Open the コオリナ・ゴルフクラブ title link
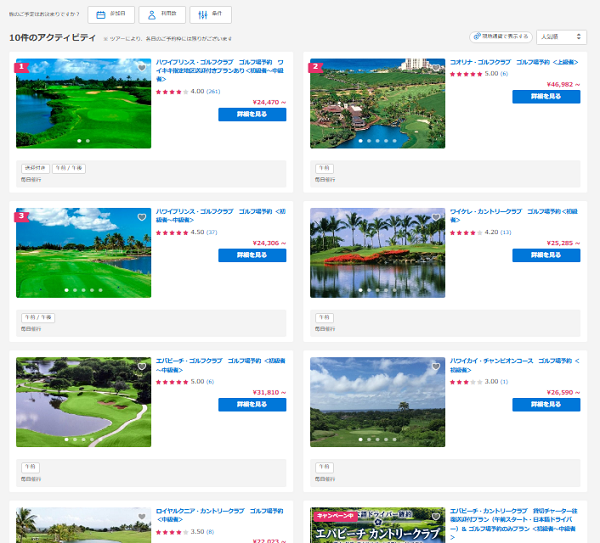 (514, 62)
